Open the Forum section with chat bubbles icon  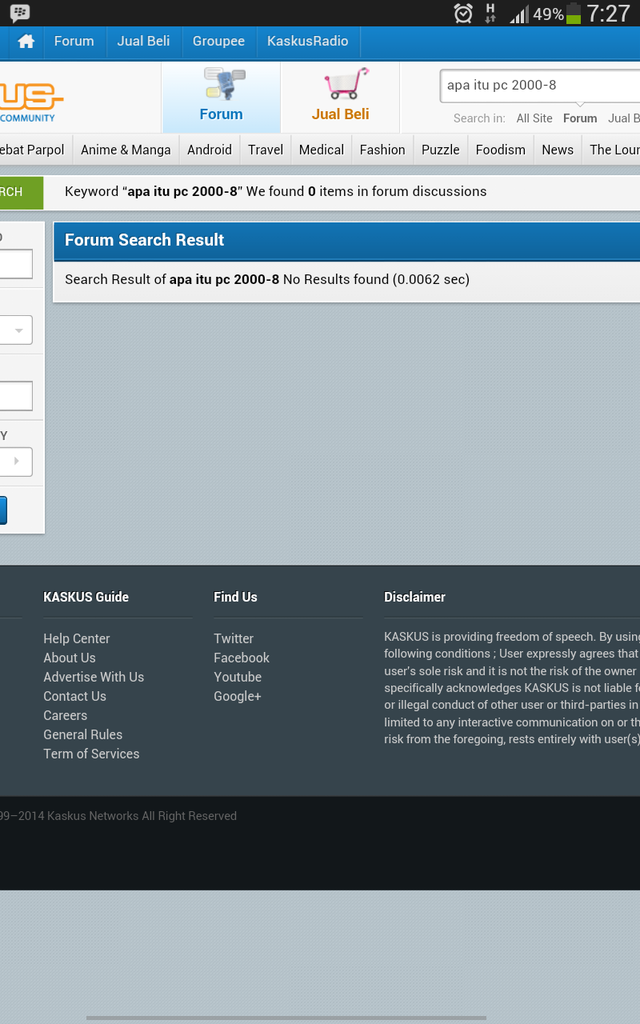(221, 96)
